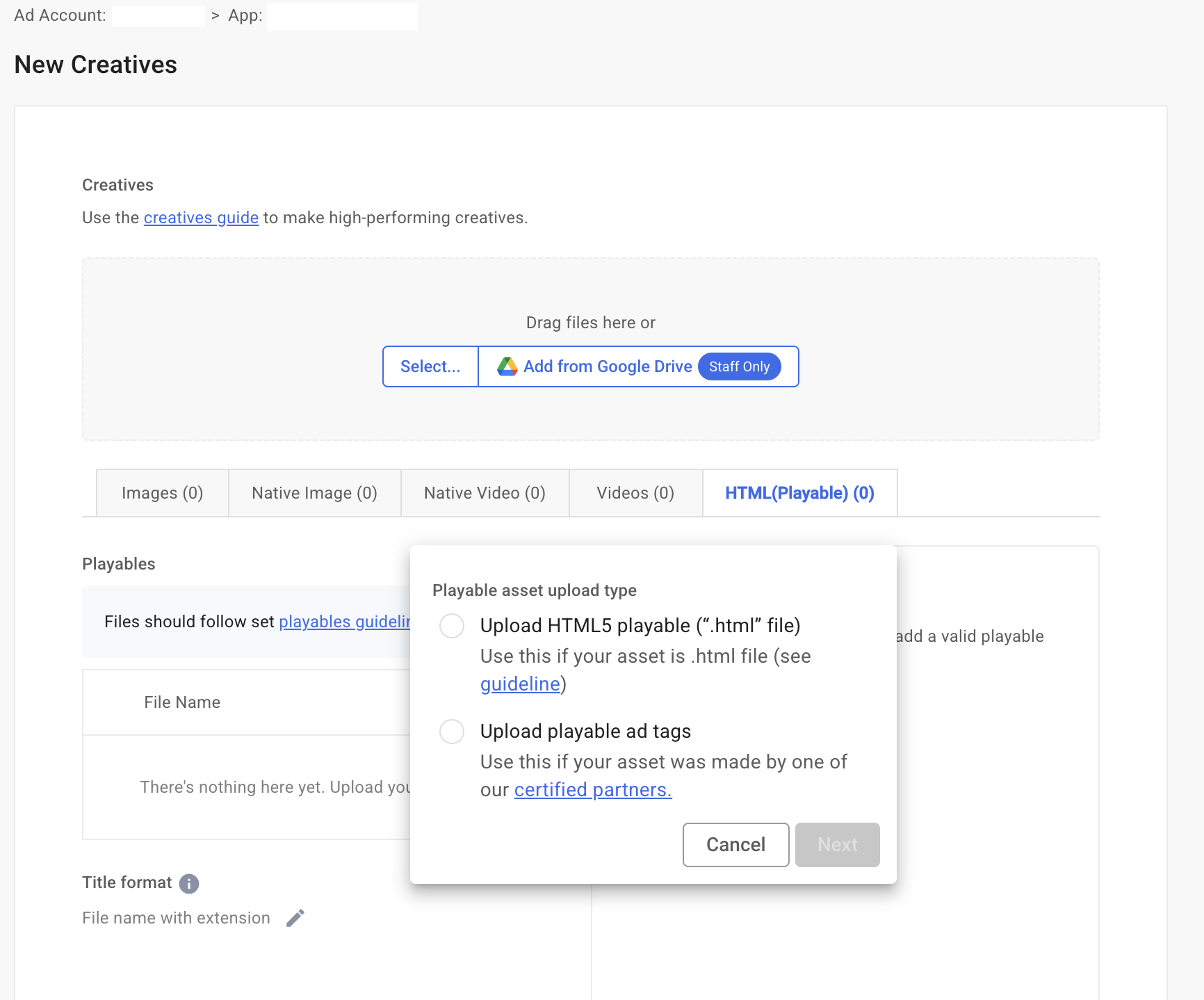Click the Google Drive logo icon

click(x=507, y=366)
